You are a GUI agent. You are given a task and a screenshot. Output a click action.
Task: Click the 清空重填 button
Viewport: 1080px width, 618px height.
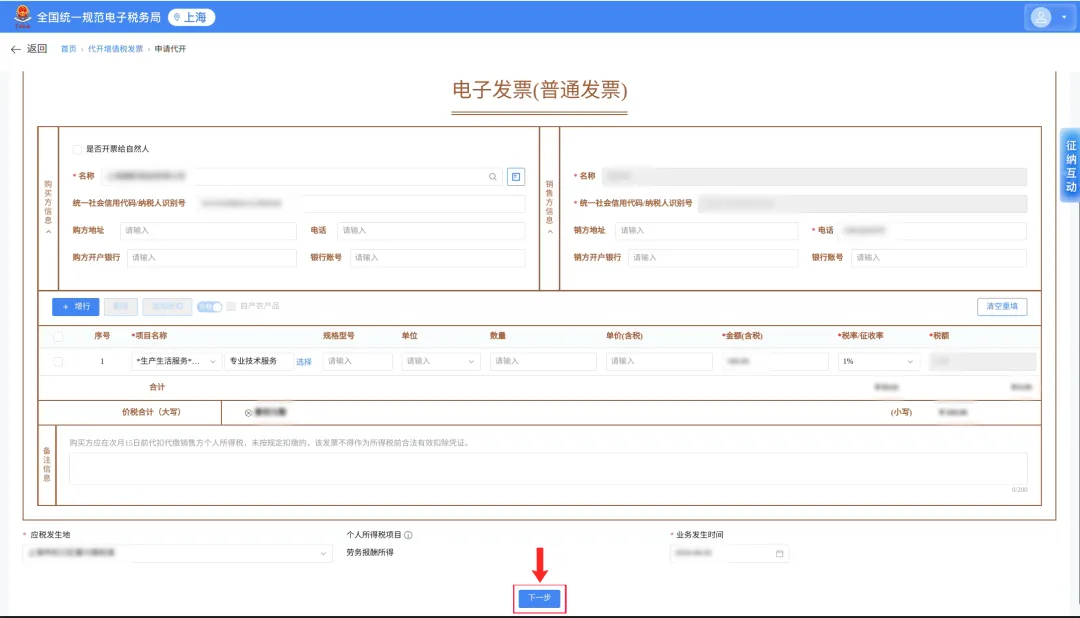pos(1001,307)
